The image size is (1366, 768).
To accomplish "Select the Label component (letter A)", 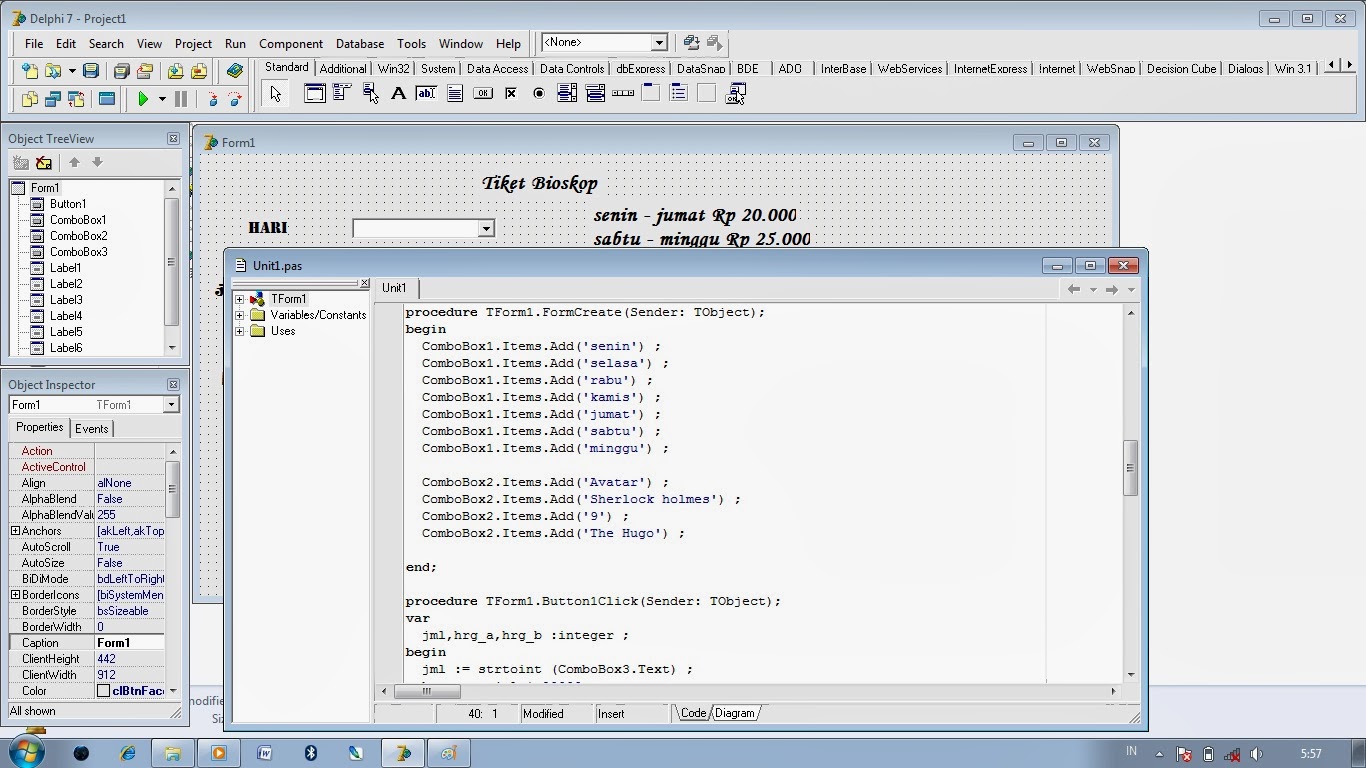I will click(398, 94).
